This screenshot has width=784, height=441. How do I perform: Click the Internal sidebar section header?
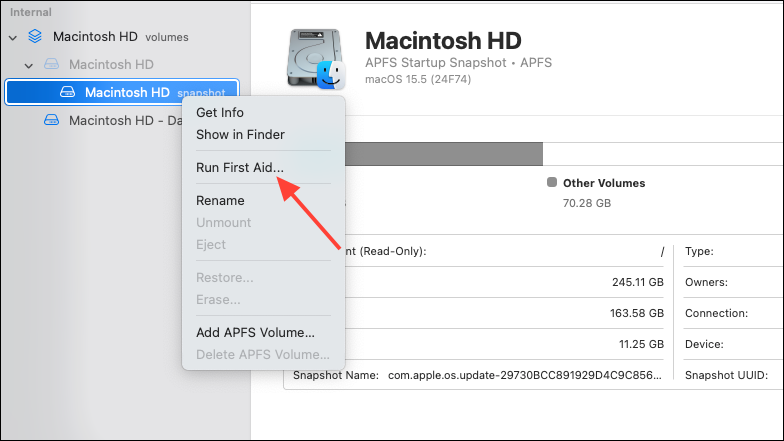click(30, 12)
